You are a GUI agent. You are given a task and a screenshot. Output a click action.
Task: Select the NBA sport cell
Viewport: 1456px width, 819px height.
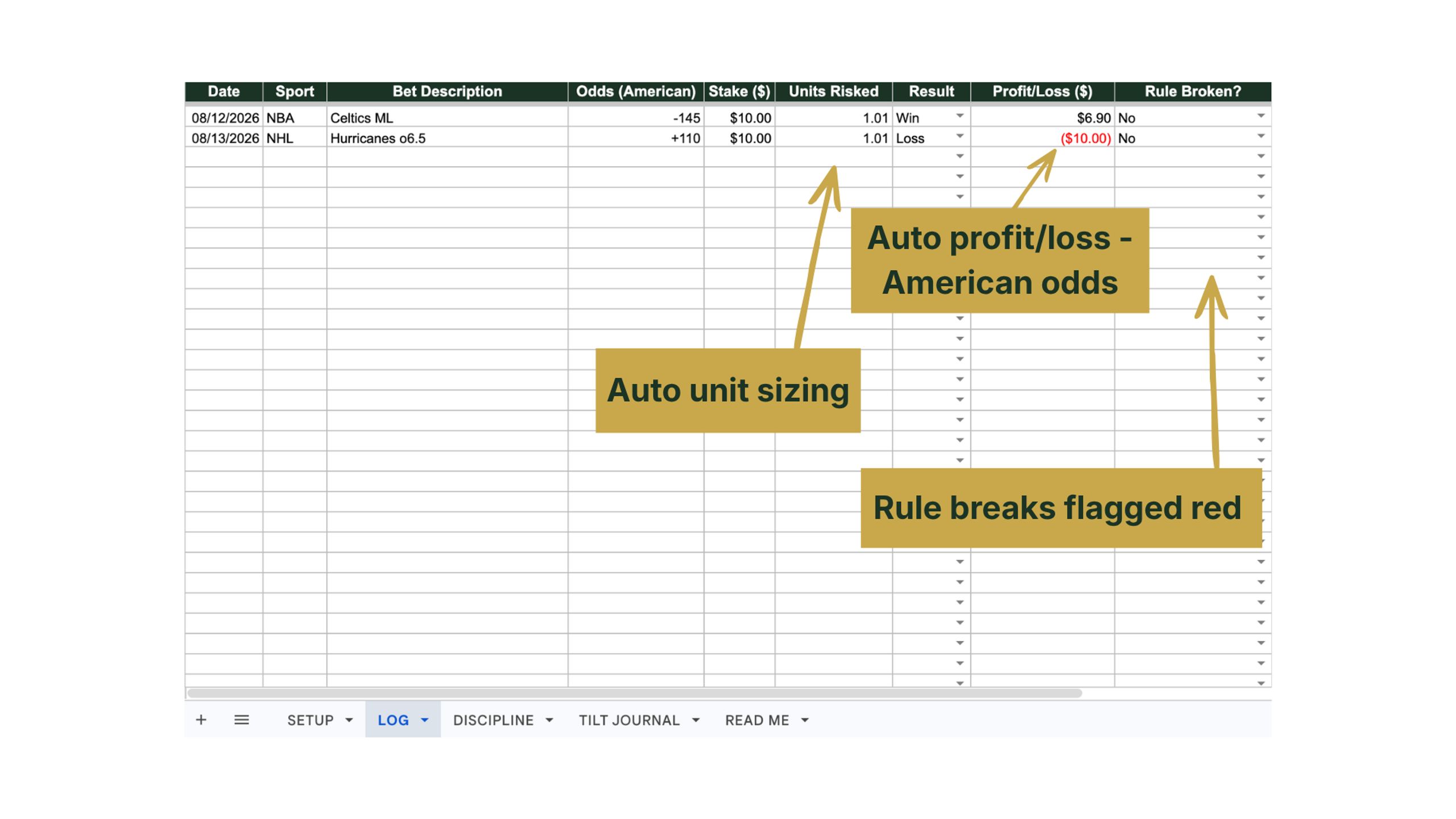(x=295, y=118)
